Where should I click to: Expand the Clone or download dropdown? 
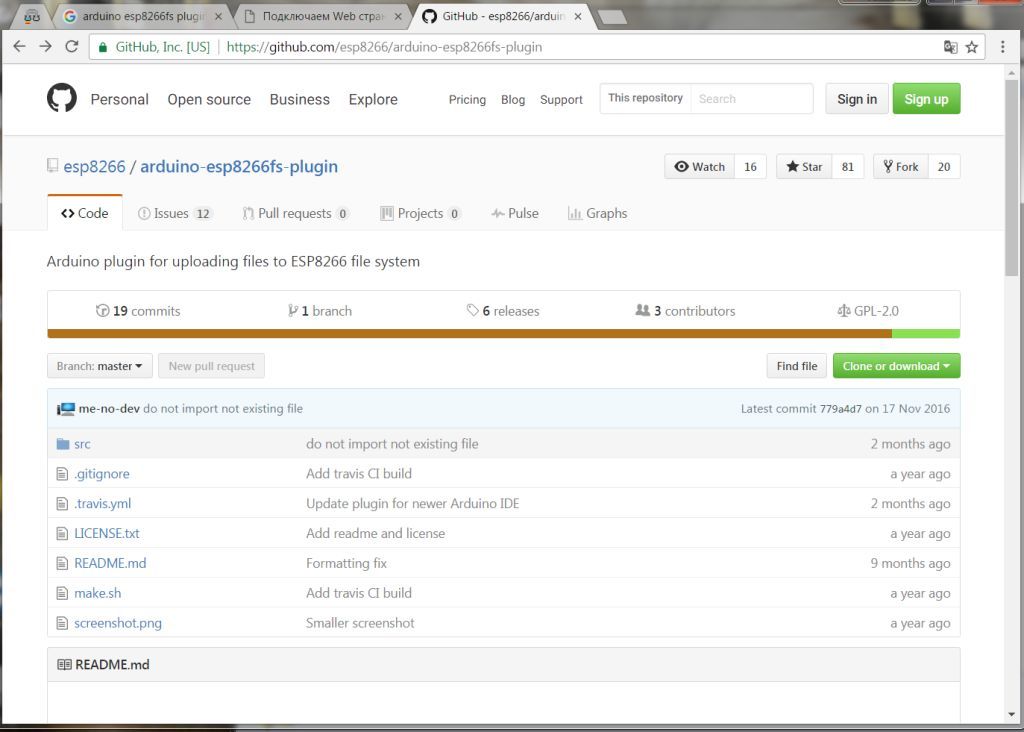[896, 366]
